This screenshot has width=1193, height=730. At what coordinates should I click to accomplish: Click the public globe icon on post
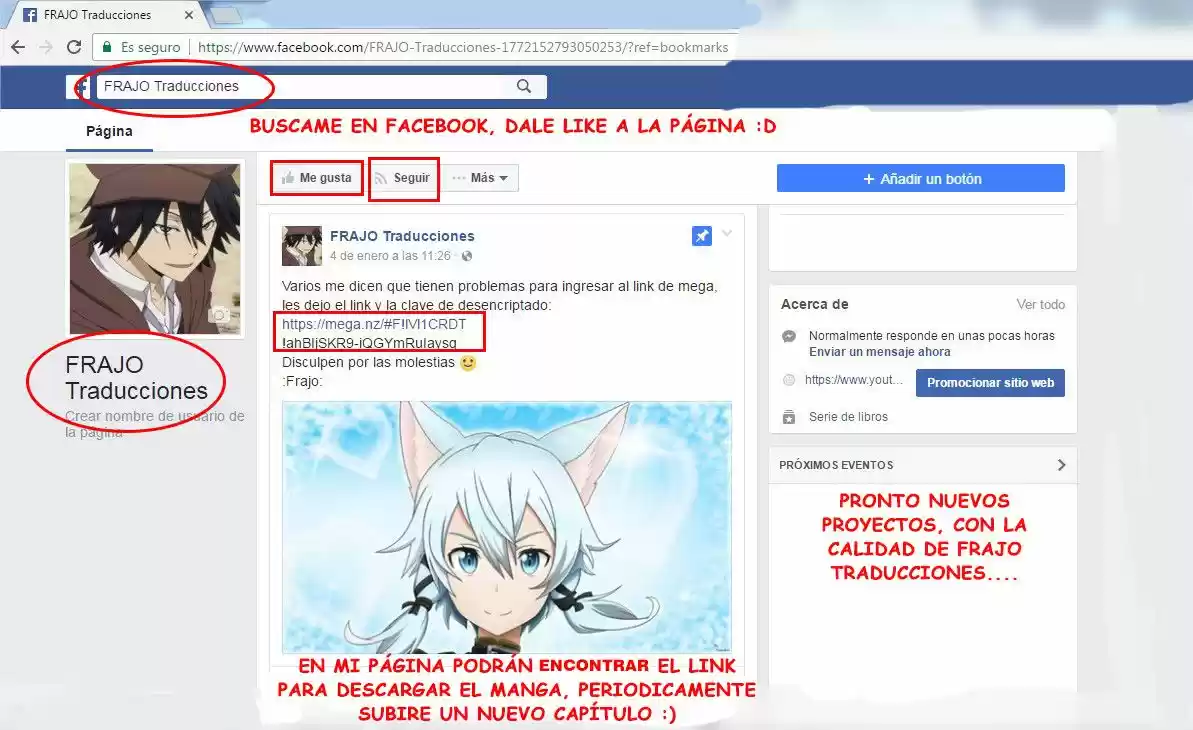tap(467, 256)
